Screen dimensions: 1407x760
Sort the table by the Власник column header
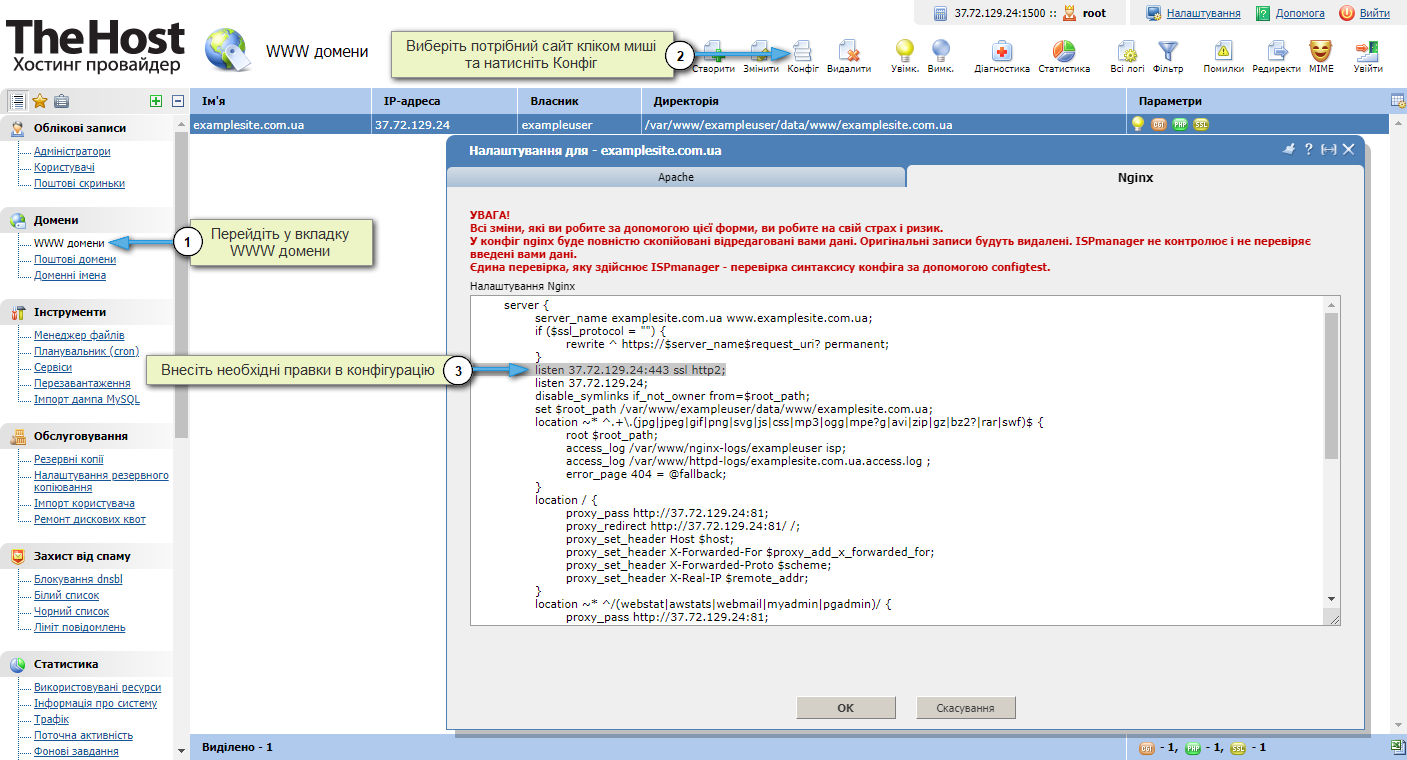click(x=581, y=101)
